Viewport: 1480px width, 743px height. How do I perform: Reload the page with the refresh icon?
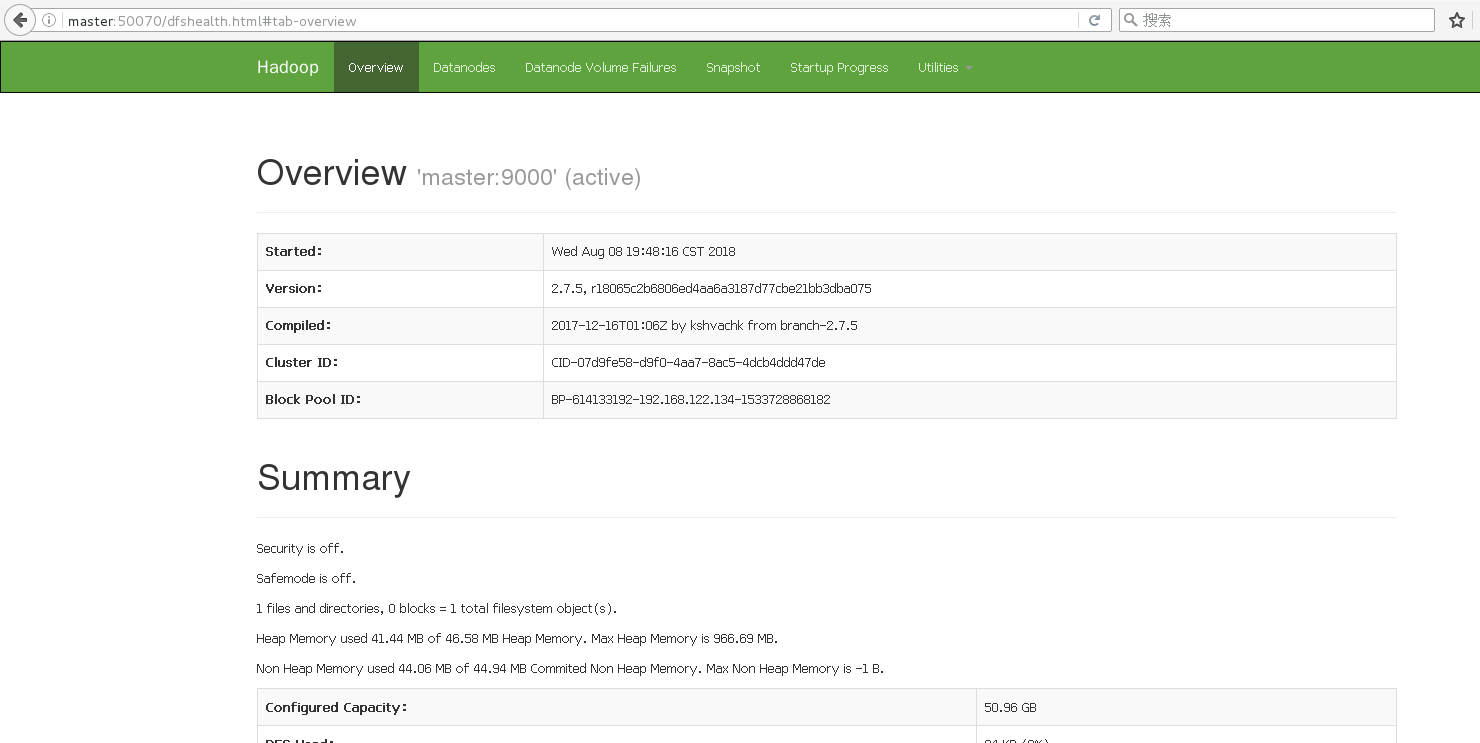pos(1094,20)
